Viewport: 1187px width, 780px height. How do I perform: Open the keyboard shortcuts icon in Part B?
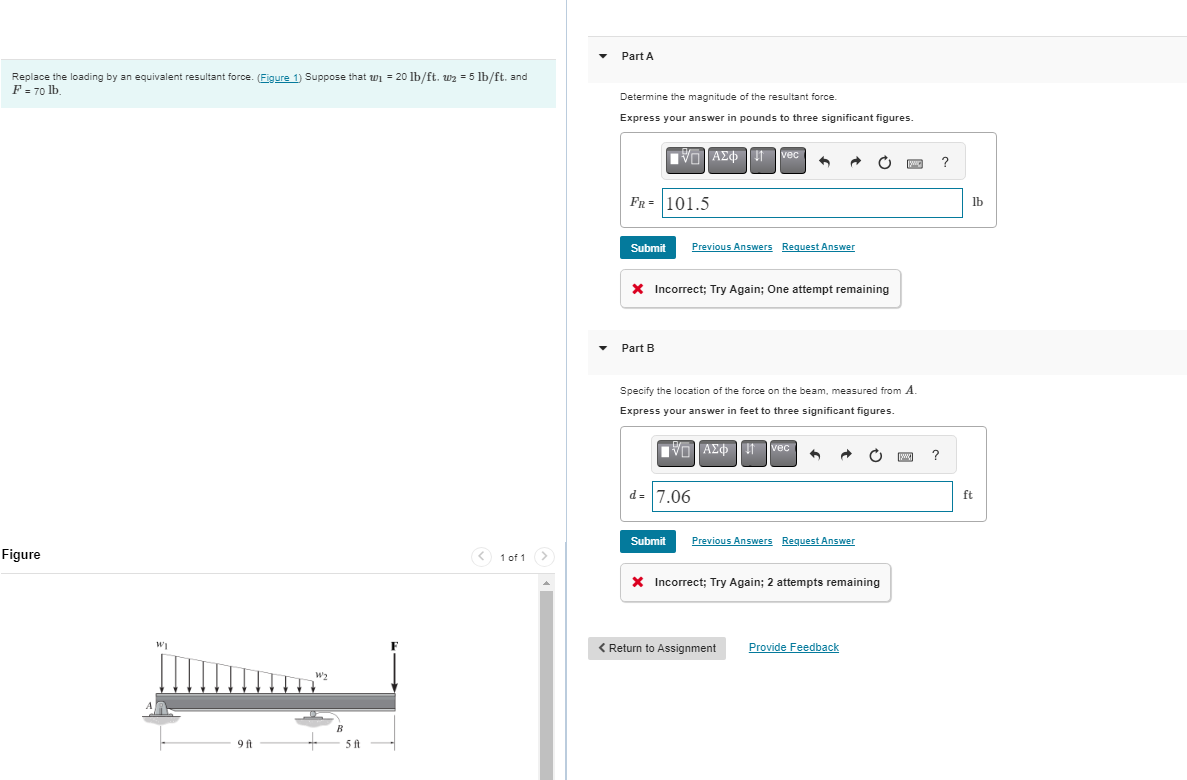point(904,455)
